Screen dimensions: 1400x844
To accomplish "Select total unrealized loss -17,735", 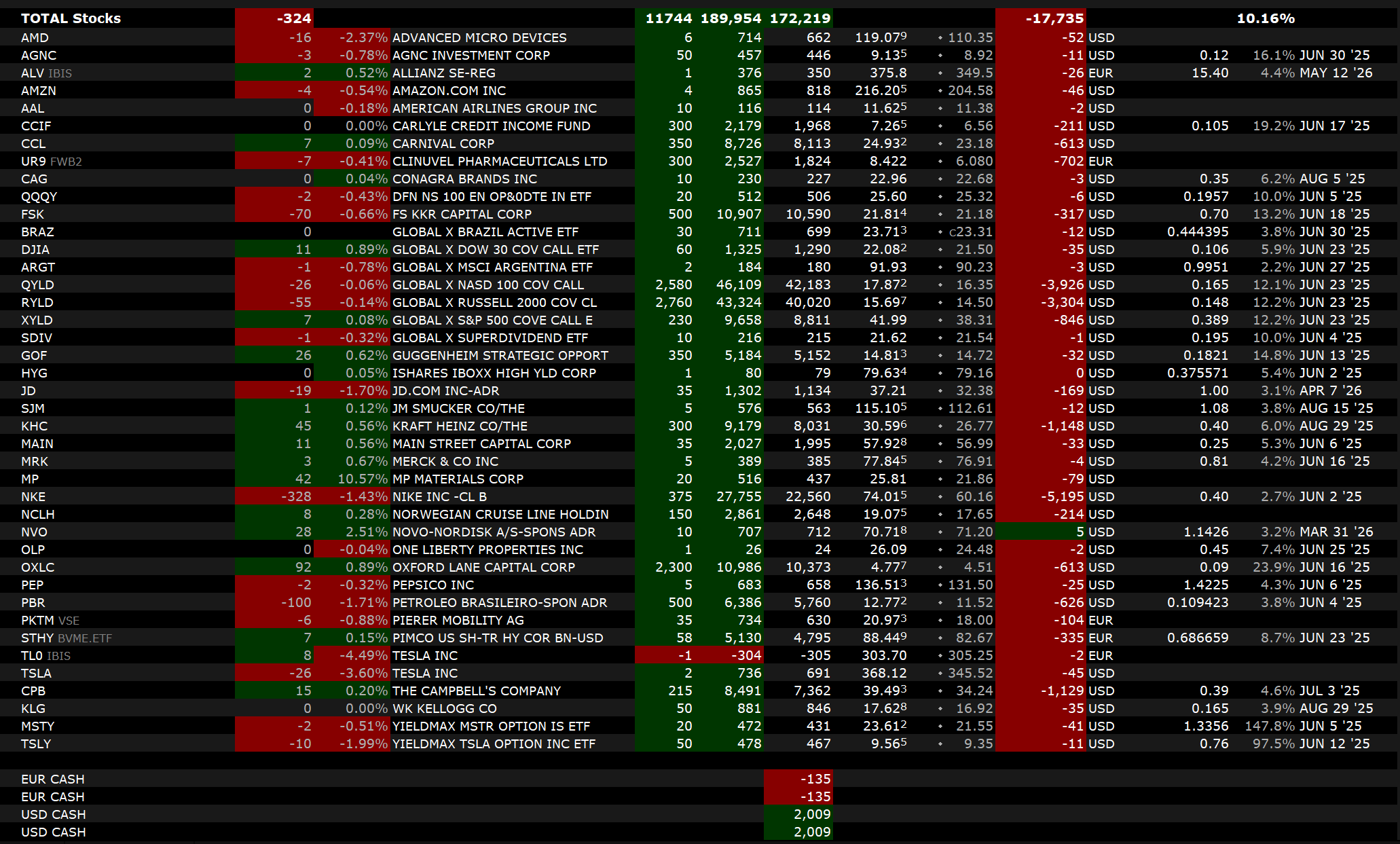I will pos(1055,18).
